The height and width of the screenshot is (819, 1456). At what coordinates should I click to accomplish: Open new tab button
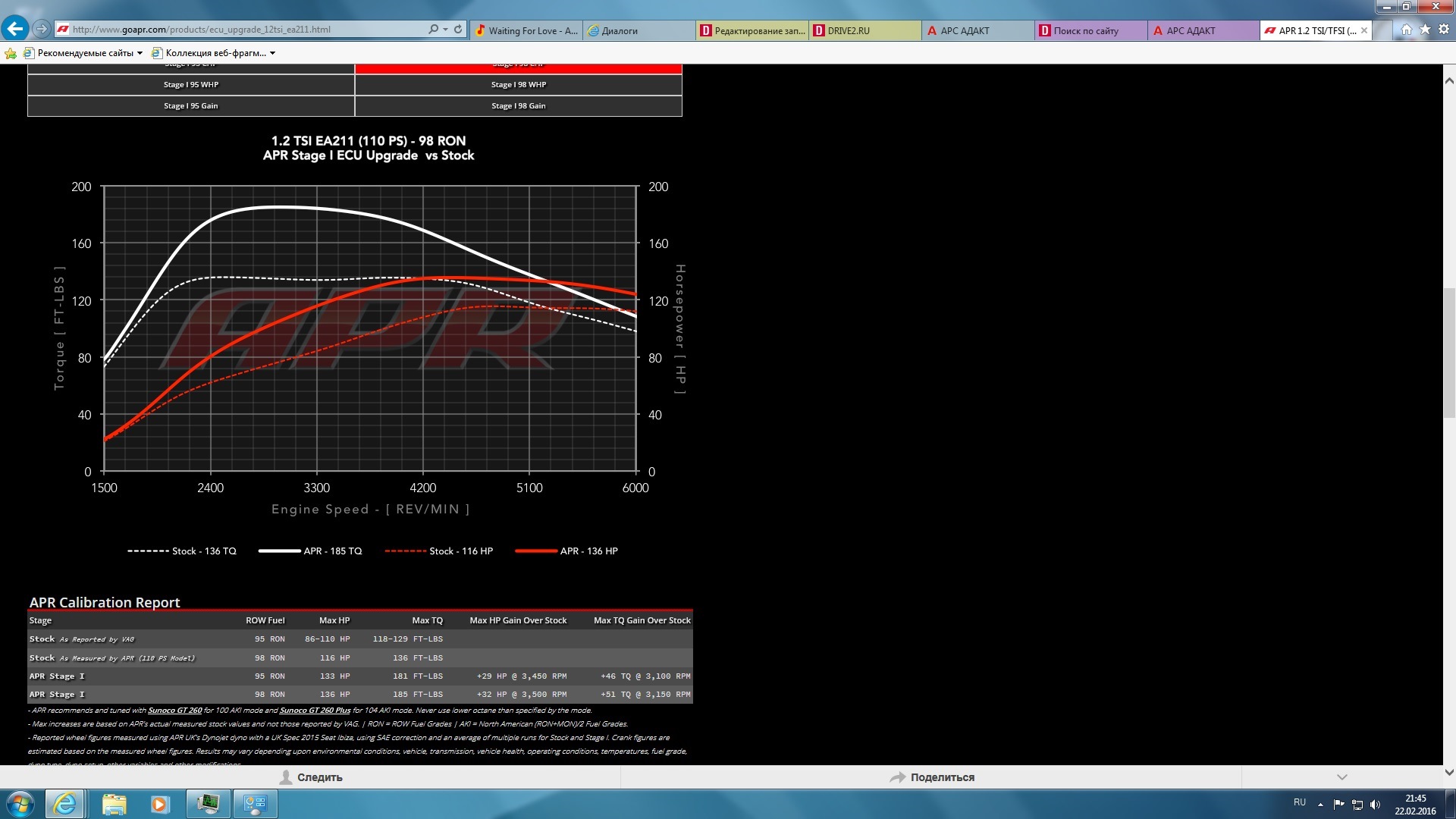[1382, 30]
